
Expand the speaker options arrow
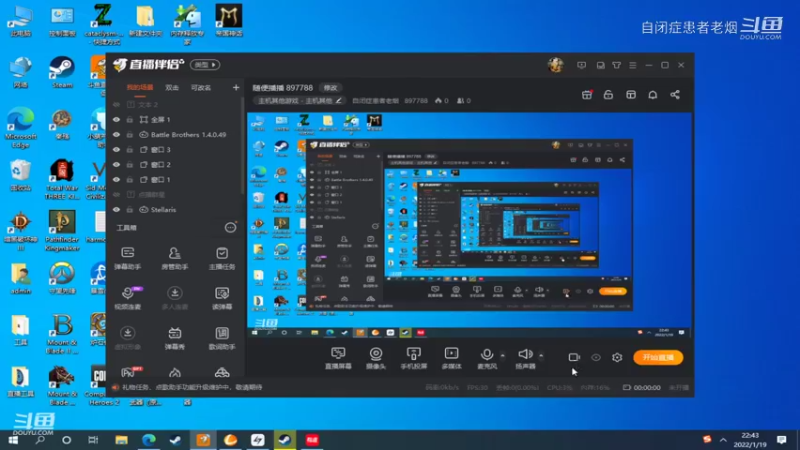[541, 356]
